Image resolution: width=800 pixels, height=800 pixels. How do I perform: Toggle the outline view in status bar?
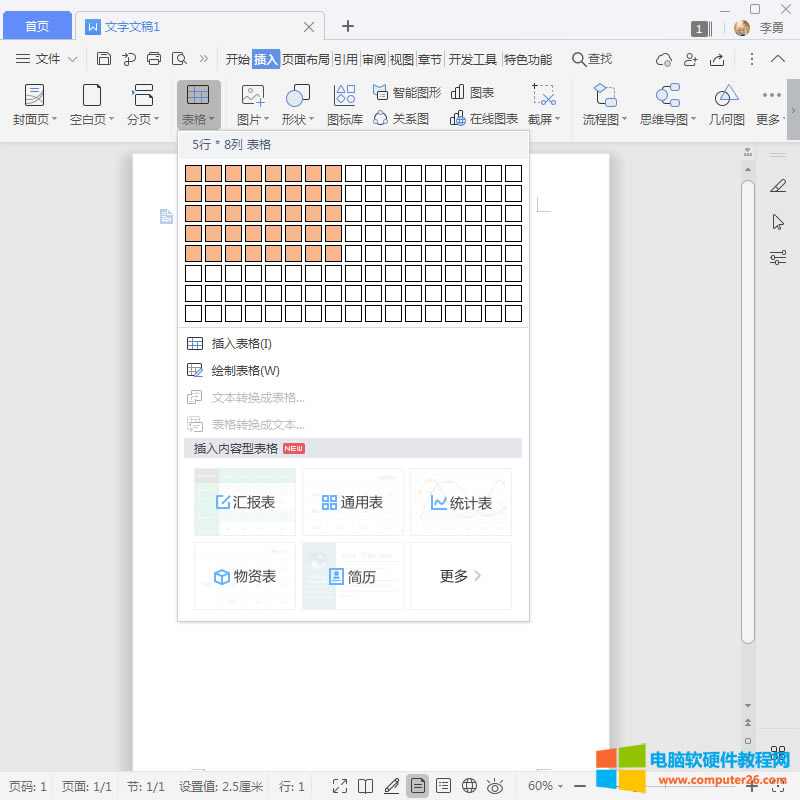(x=444, y=786)
